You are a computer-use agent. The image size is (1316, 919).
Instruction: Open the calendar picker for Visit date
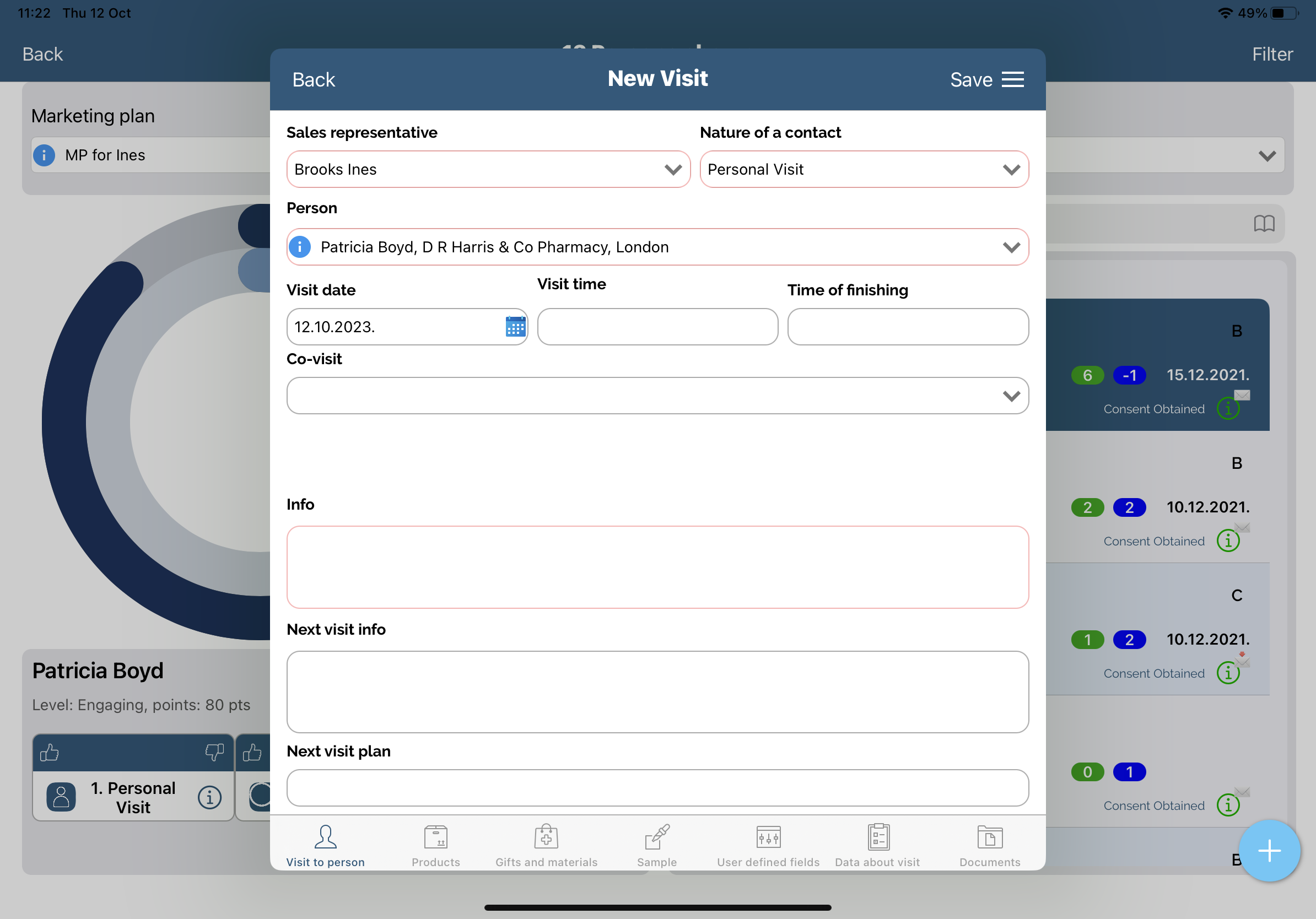point(515,327)
